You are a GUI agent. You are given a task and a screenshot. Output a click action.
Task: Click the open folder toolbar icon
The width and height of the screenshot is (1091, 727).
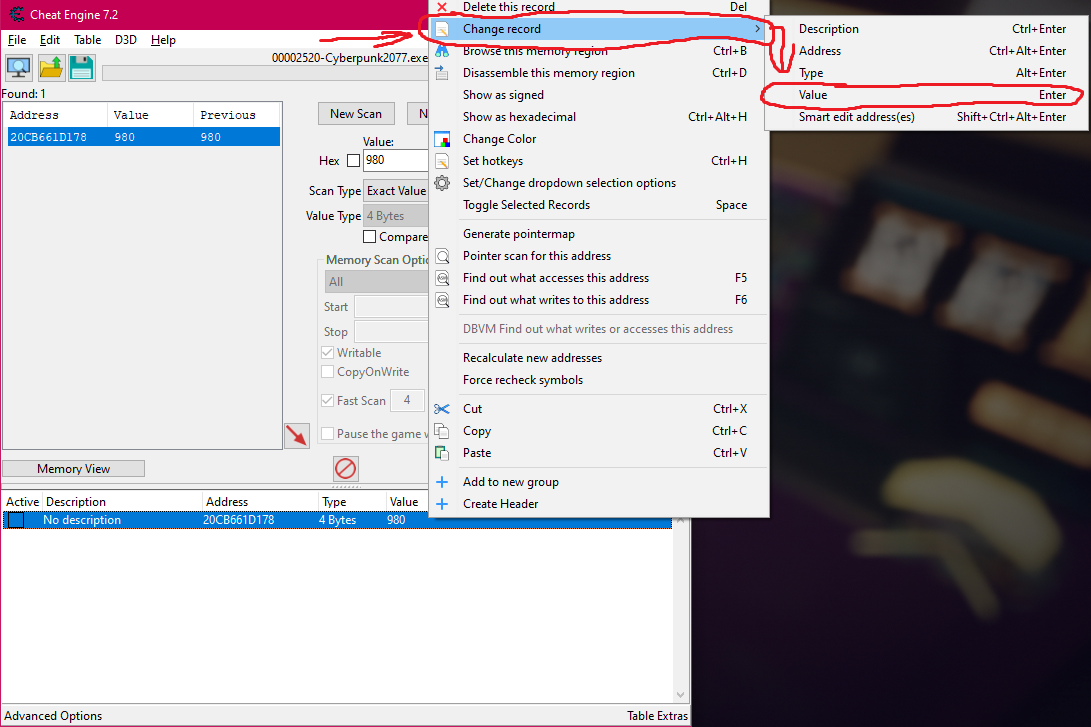[51, 67]
